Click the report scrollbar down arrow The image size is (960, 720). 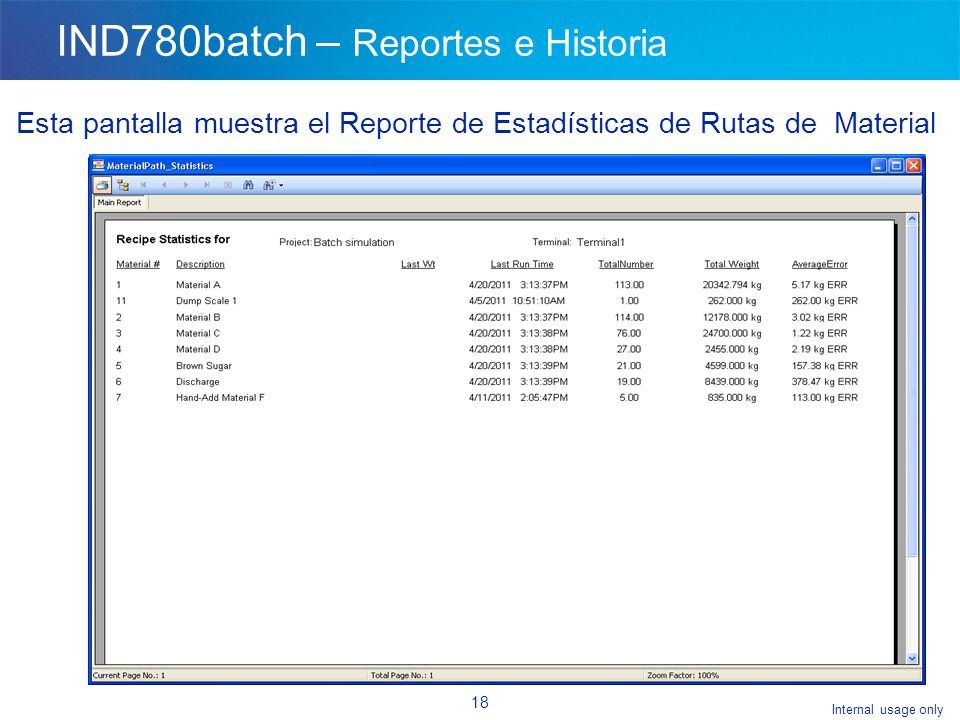coord(912,658)
